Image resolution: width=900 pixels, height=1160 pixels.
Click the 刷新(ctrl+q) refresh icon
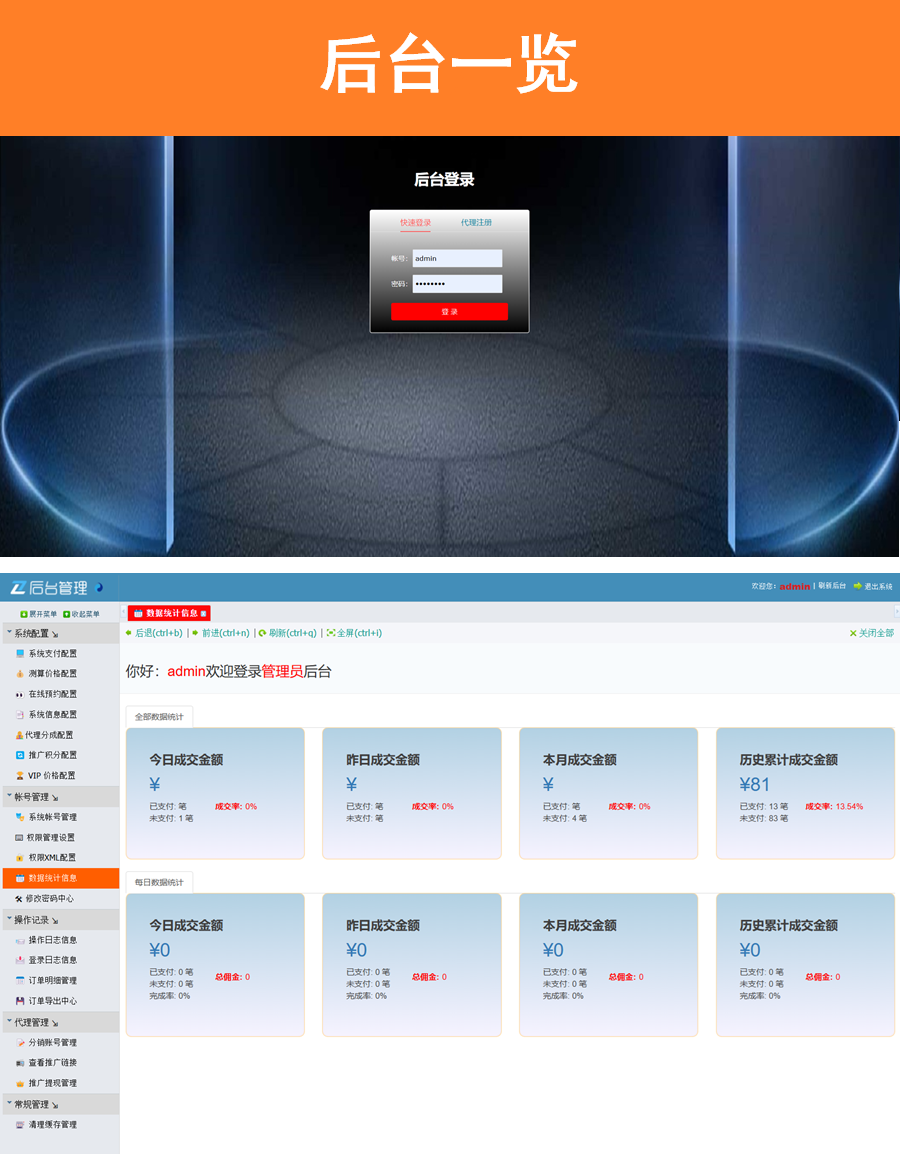click(x=262, y=633)
